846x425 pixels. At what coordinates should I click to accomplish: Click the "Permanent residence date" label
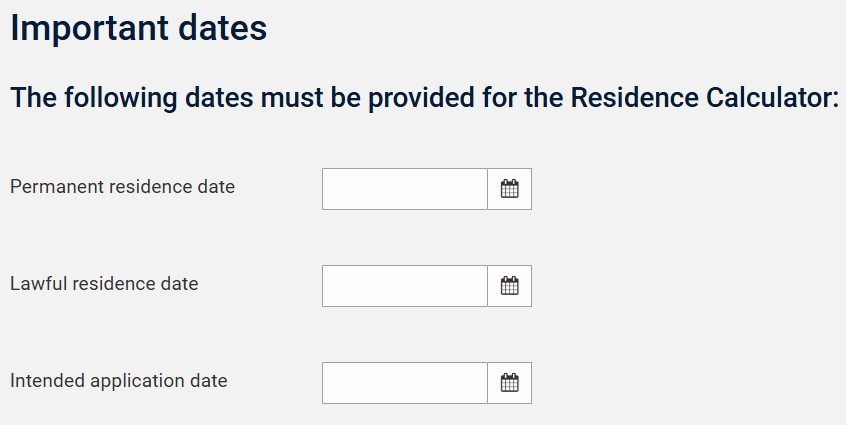[122, 187]
